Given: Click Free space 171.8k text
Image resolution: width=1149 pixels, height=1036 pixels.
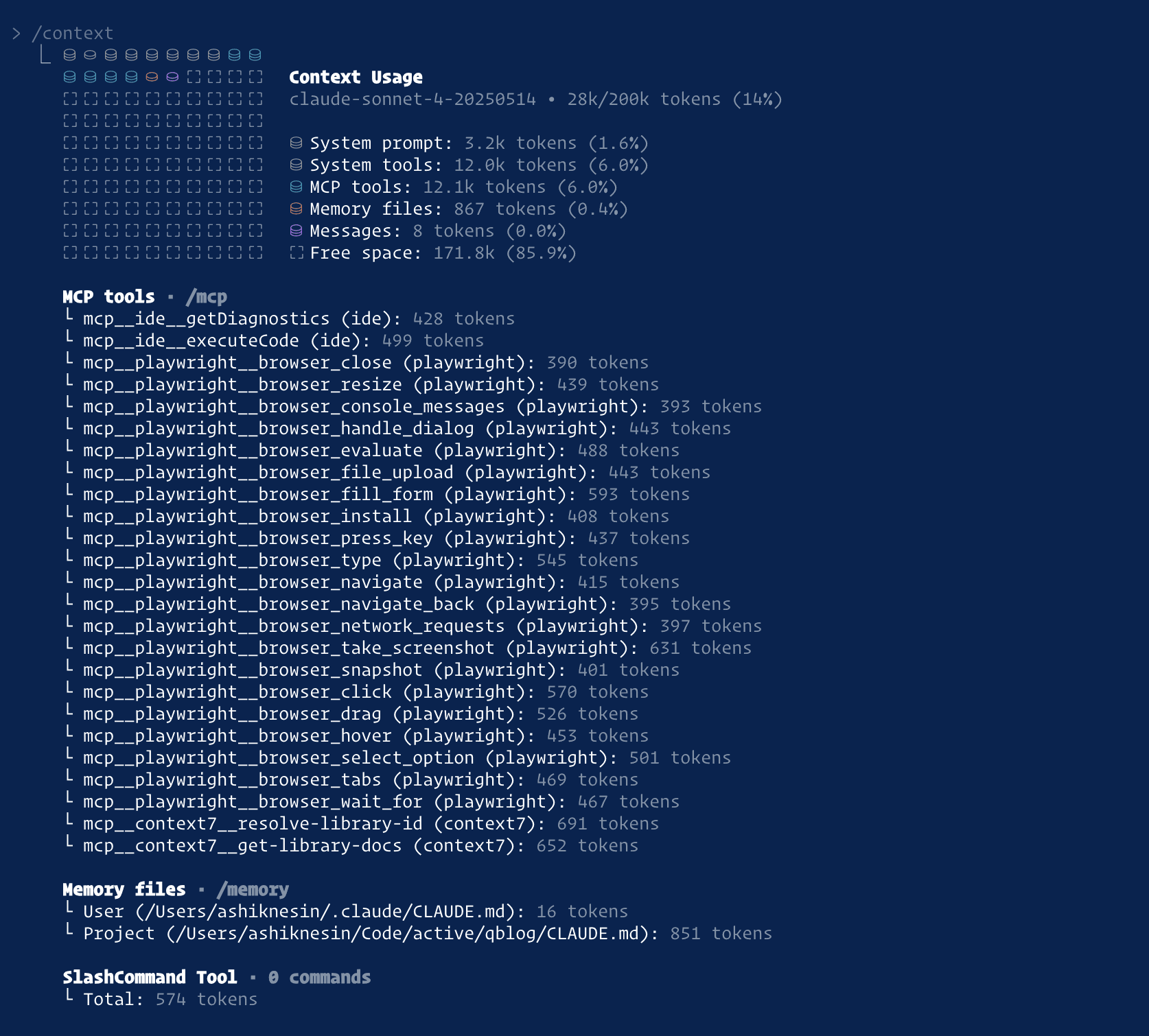Looking at the screenshot, I should click(x=443, y=252).
